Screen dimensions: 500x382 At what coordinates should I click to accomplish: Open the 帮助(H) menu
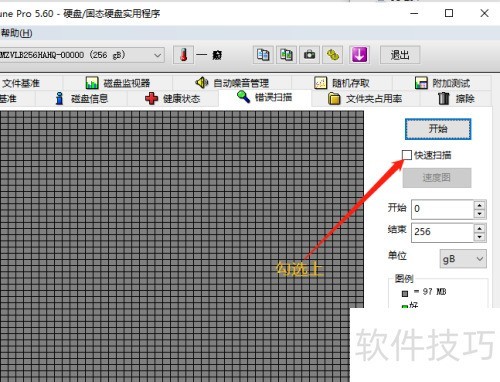pos(16,33)
